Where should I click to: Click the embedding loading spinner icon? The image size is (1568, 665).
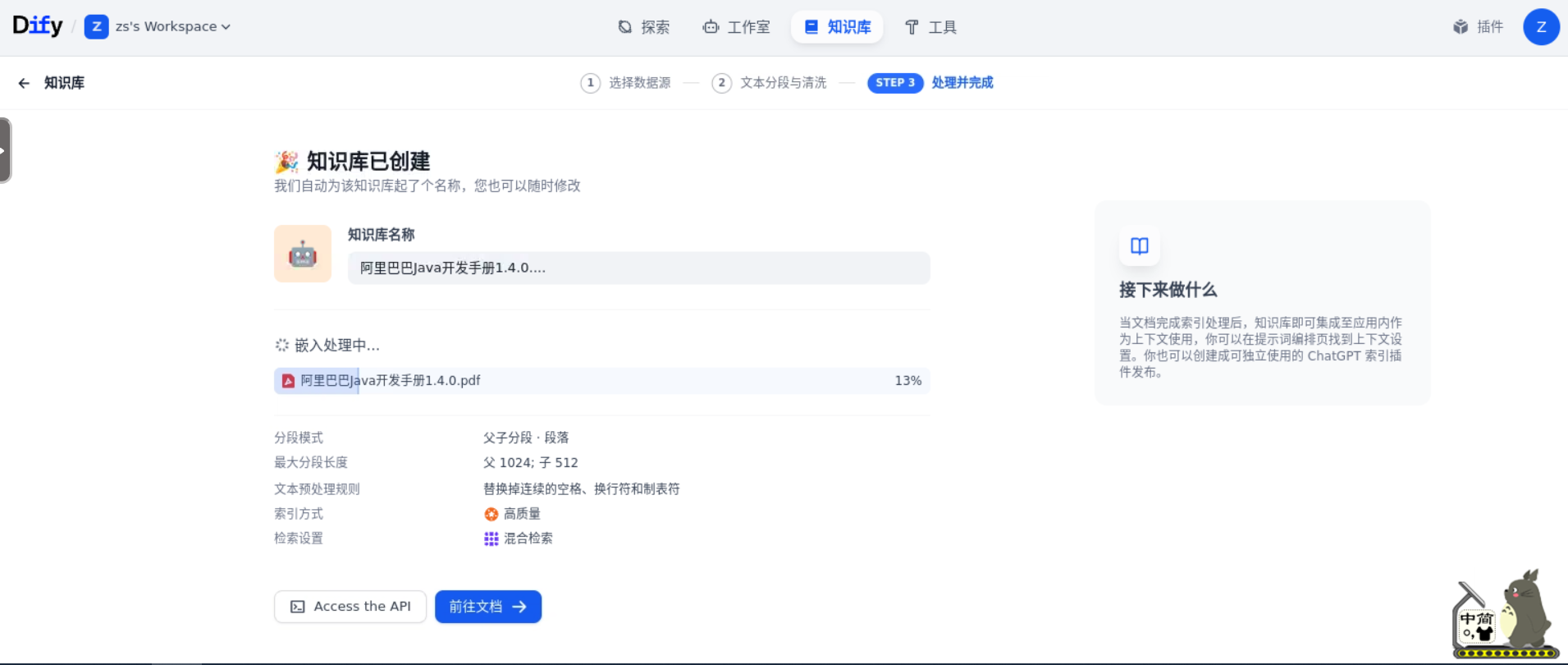[x=282, y=345]
